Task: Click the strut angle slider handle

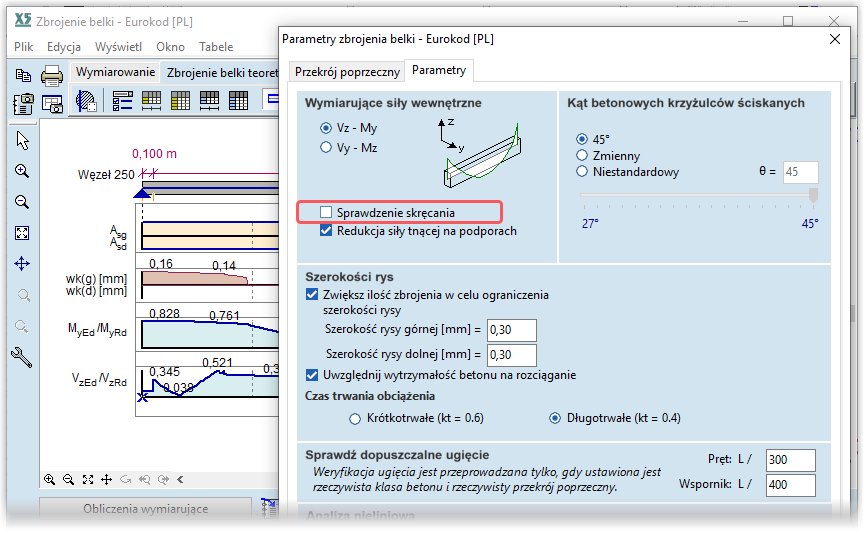Action: tap(813, 195)
